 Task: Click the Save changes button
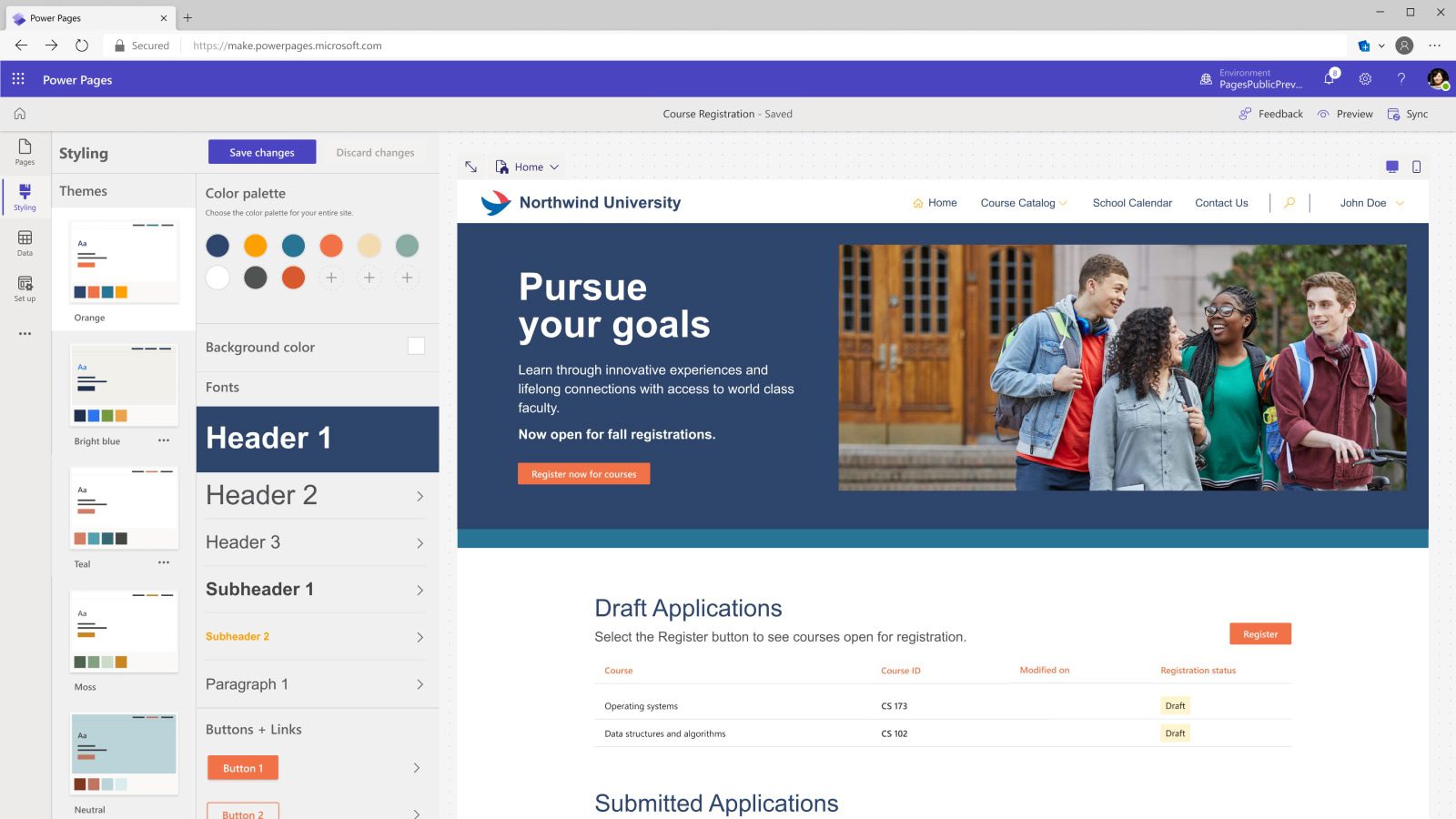[262, 152]
